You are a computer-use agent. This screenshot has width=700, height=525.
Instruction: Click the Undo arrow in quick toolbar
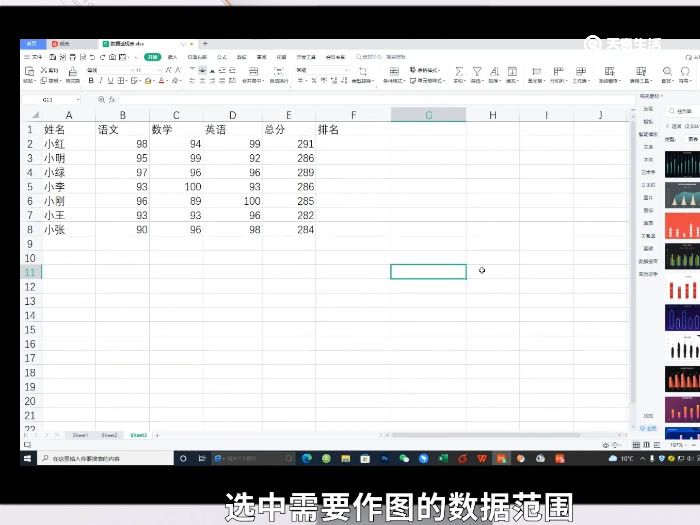[92, 57]
